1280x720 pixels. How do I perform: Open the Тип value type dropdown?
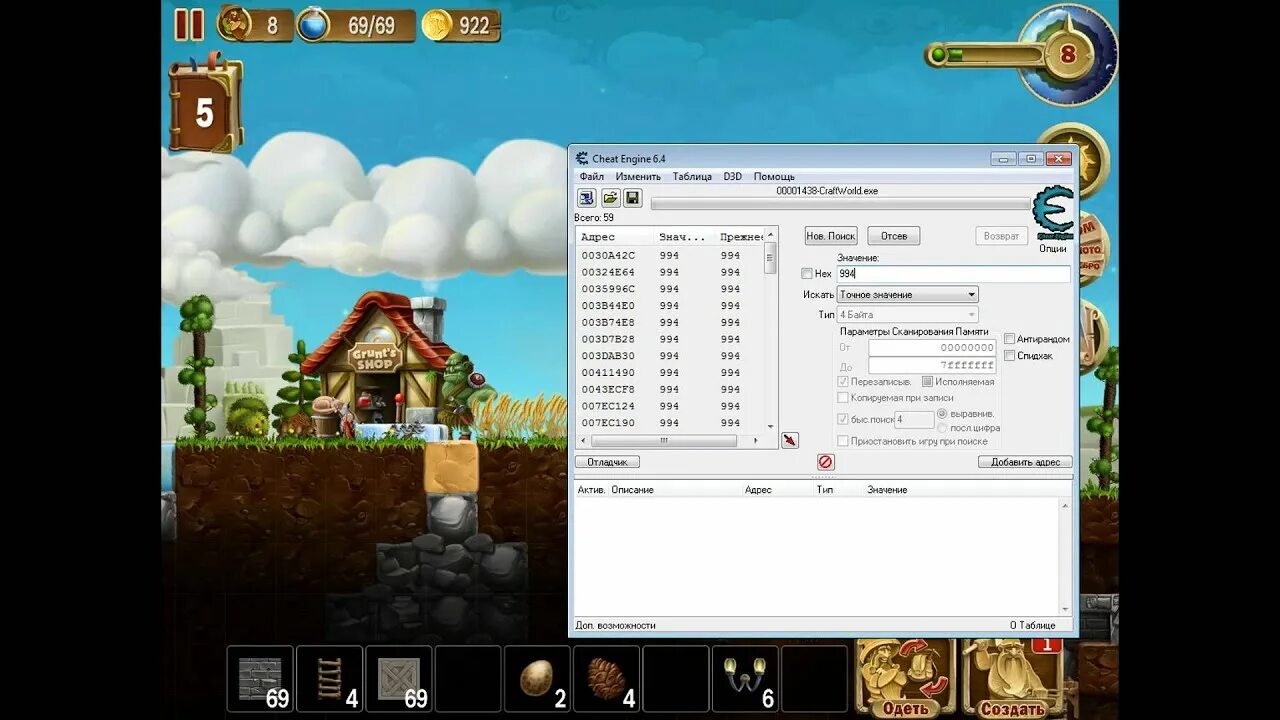click(908, 315)
